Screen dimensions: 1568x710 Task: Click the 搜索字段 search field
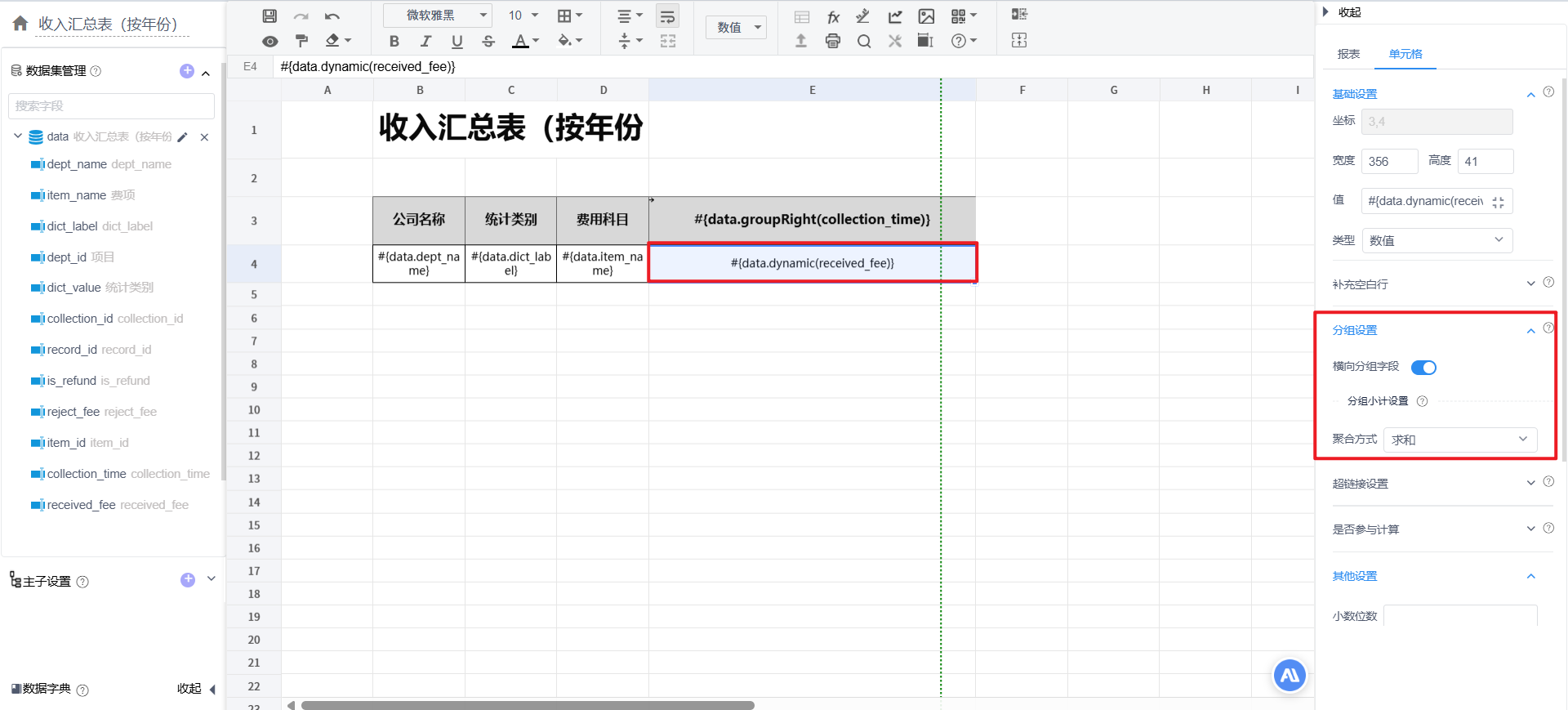pos(111,106)
